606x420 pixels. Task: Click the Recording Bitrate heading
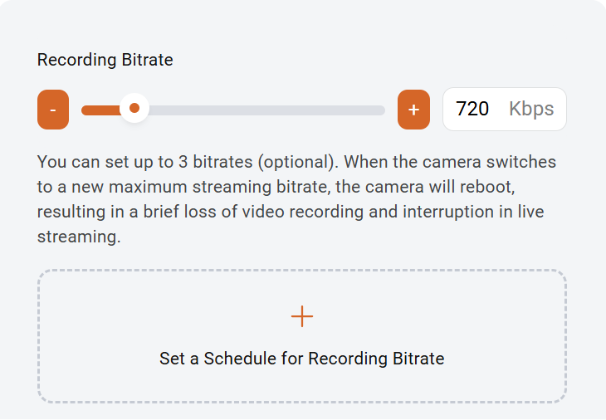(x=105, y=60)
